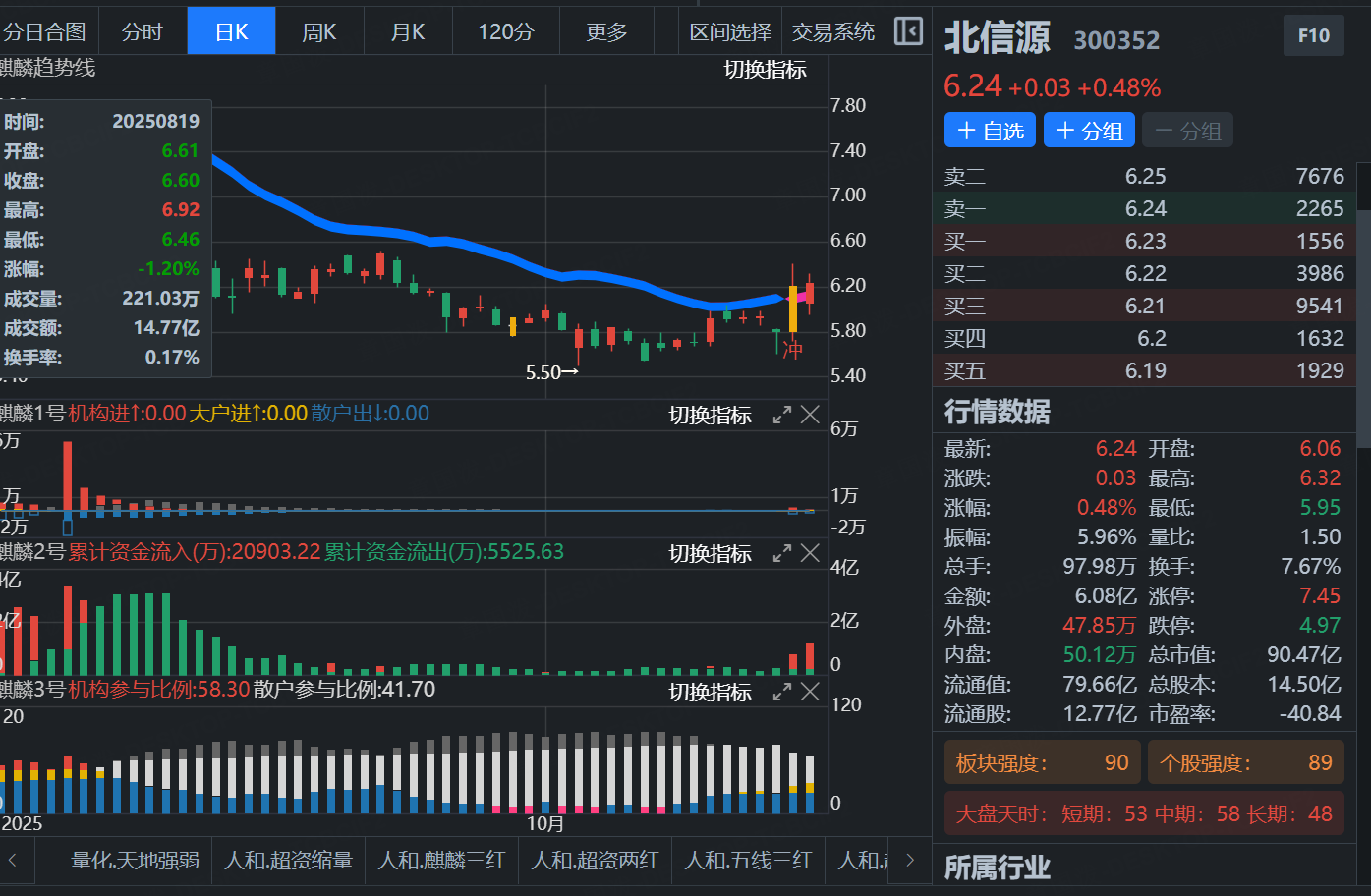Viewport: 1371px width, 896px height.
Task: Collapse the side panel with the toggle icon
Action: [908, 31]
